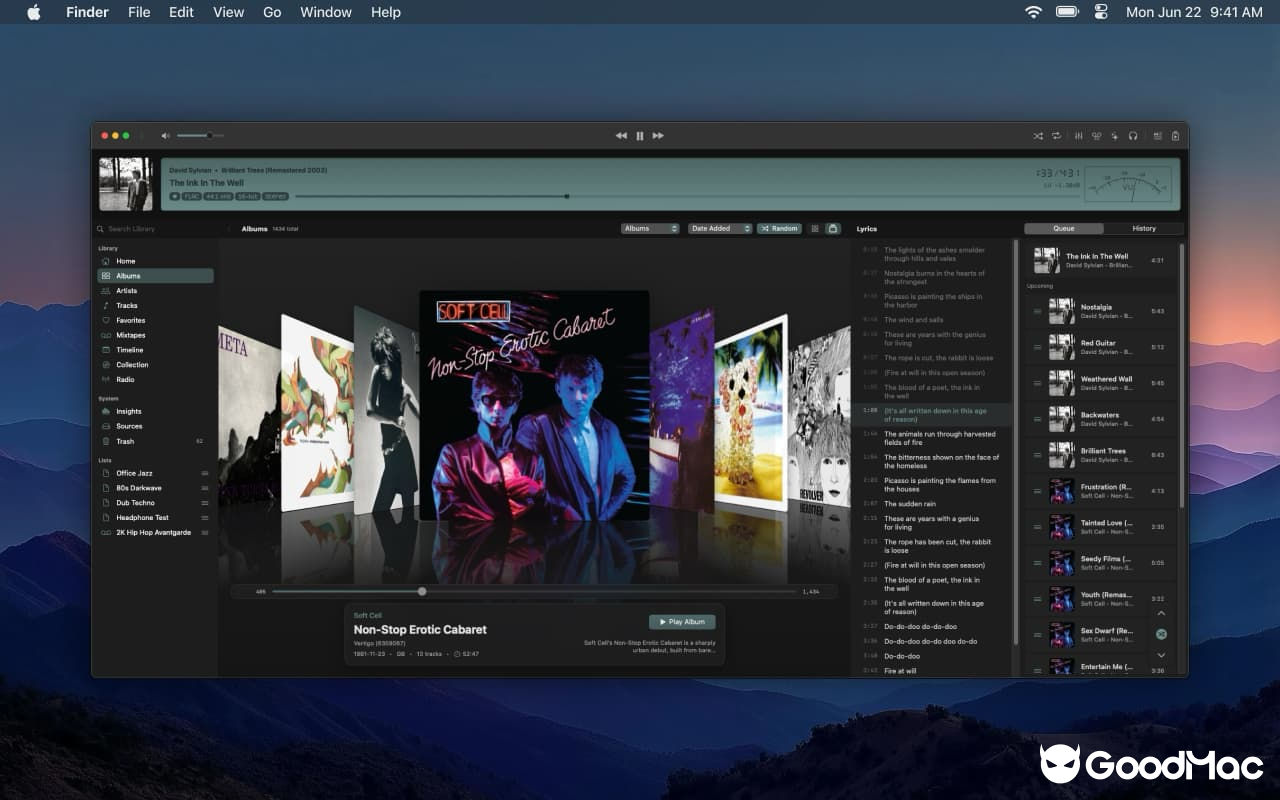Click Nostalgia in the queue
Viewport: 1280px width, 800px height.
coord(1100,311)
